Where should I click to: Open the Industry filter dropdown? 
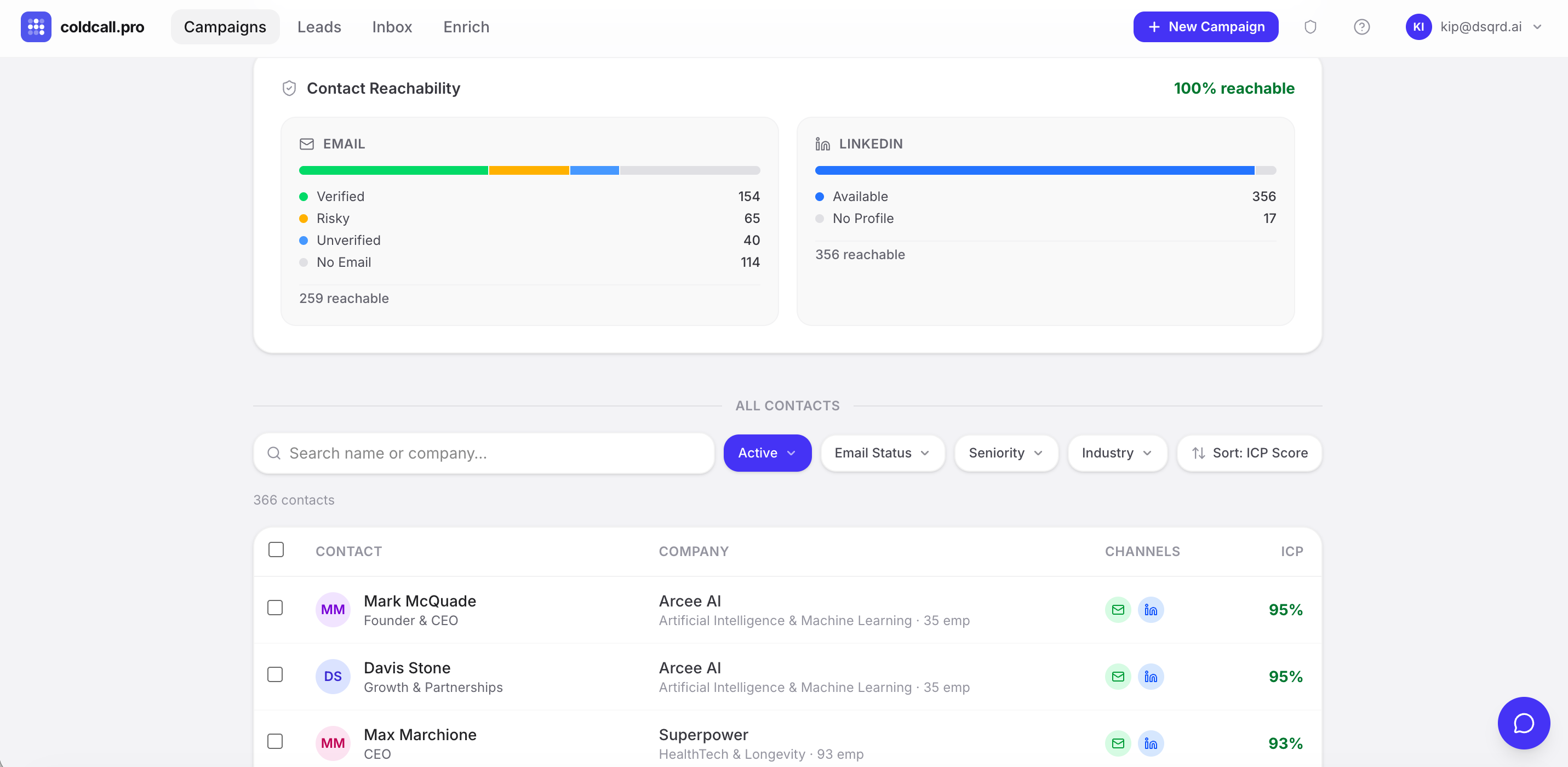pyautogui.click(x=1117, y=453)
